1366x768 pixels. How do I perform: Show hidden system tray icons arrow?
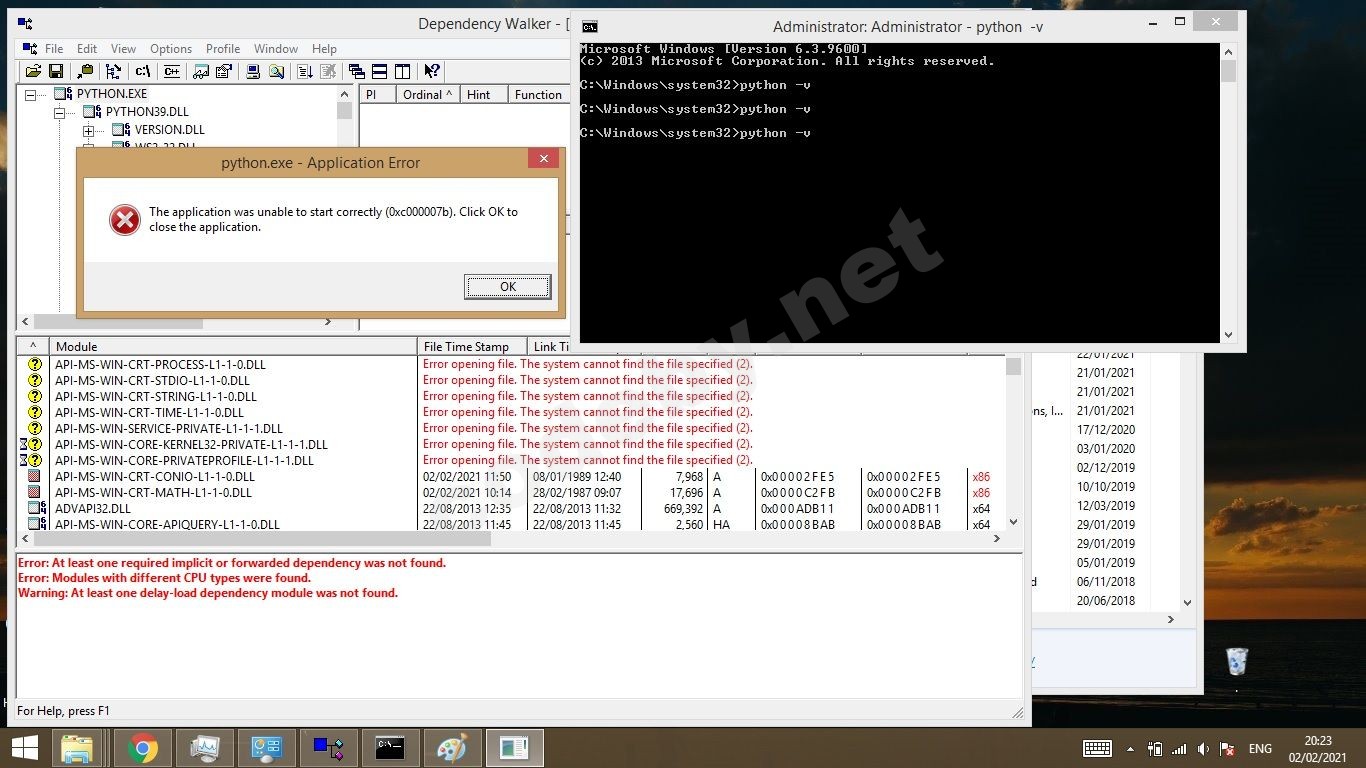[1130, 749]
